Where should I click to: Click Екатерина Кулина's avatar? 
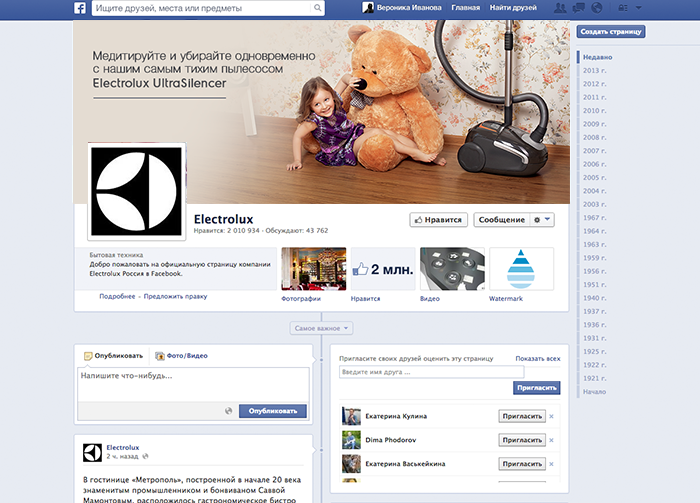pos(351,416)
